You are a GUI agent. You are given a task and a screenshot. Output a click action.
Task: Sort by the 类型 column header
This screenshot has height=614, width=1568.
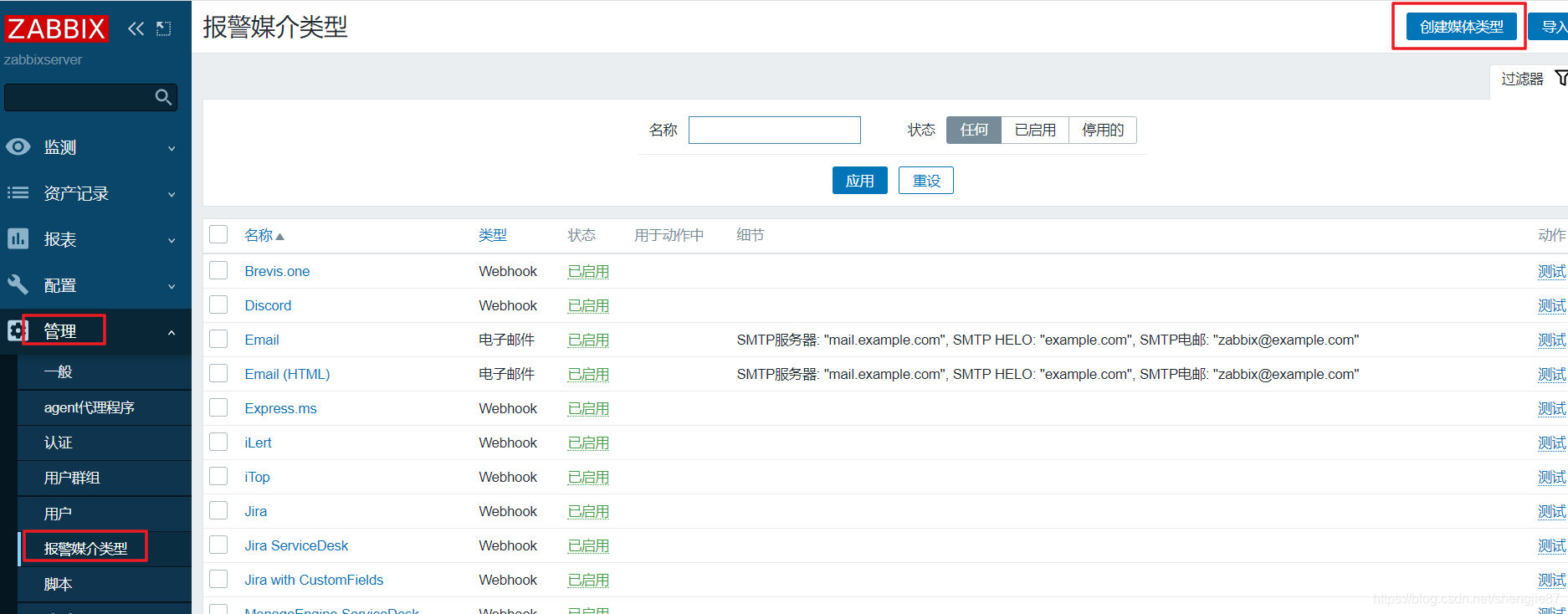[x=492, y=235]
